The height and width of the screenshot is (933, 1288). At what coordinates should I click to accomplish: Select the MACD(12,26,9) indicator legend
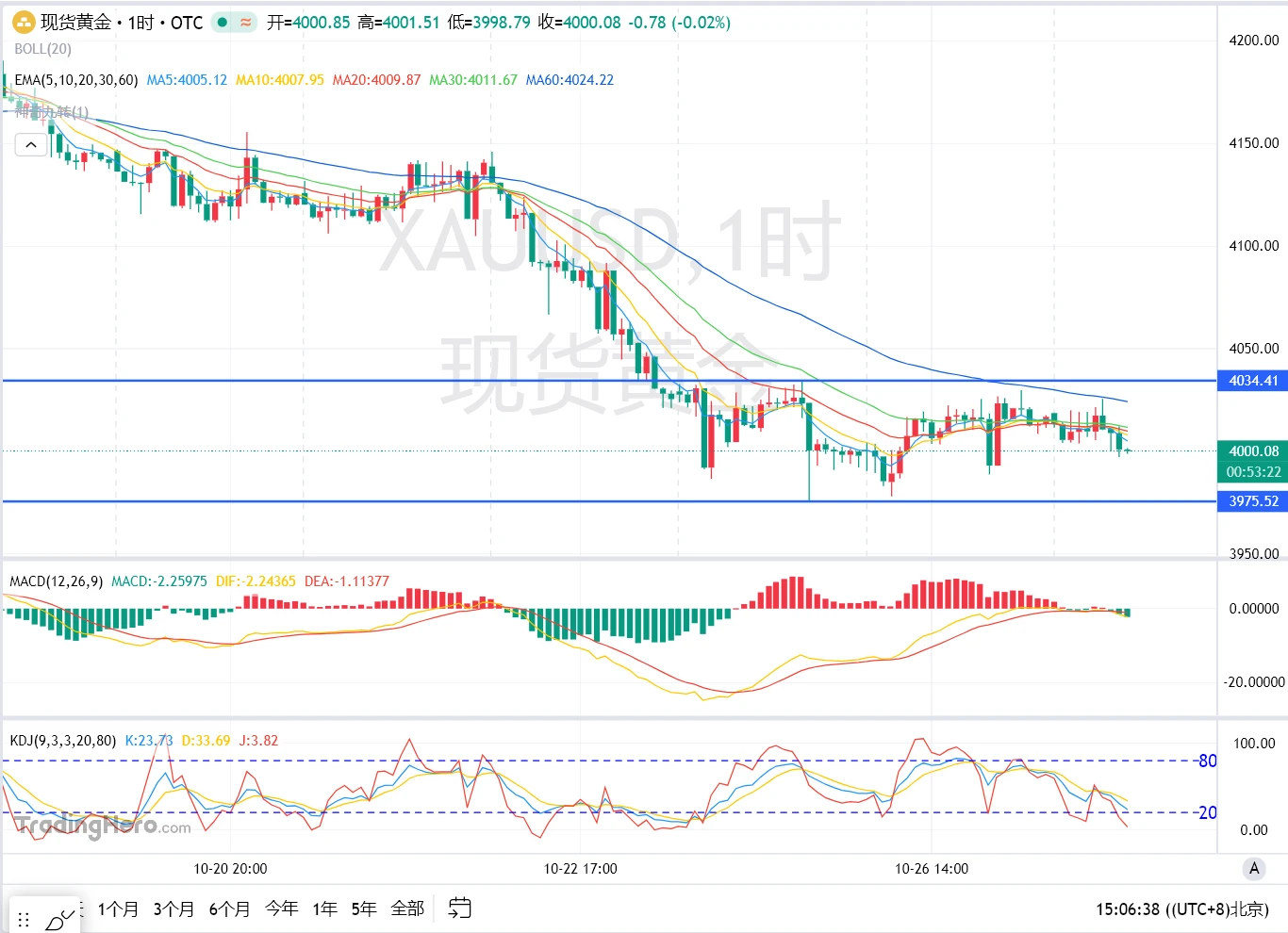[x=57, y=581]
